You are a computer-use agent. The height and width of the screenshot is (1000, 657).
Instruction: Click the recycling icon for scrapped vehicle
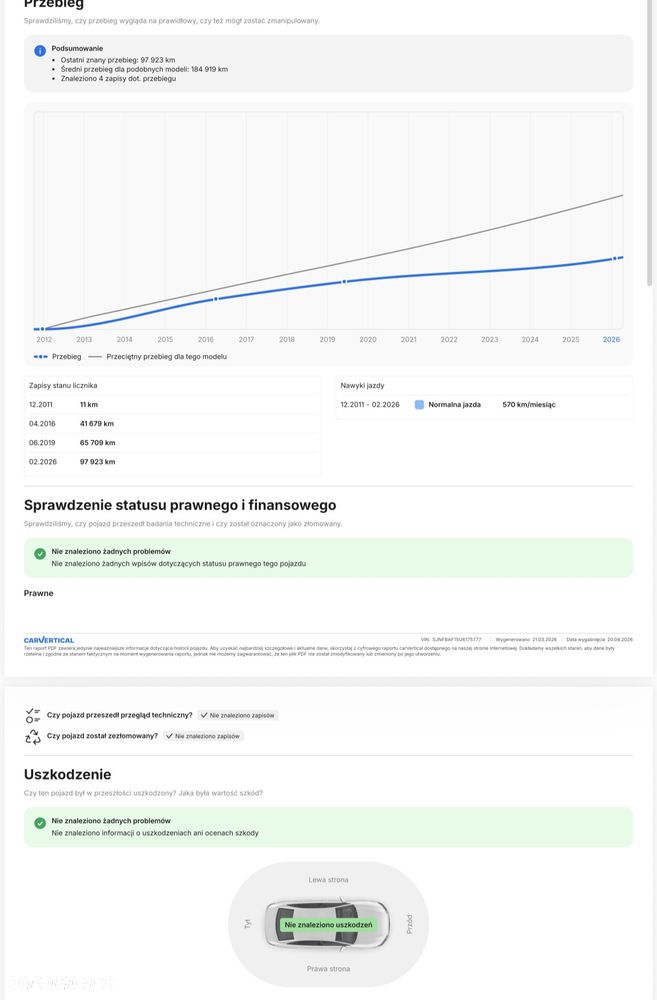tap(33, 736)
